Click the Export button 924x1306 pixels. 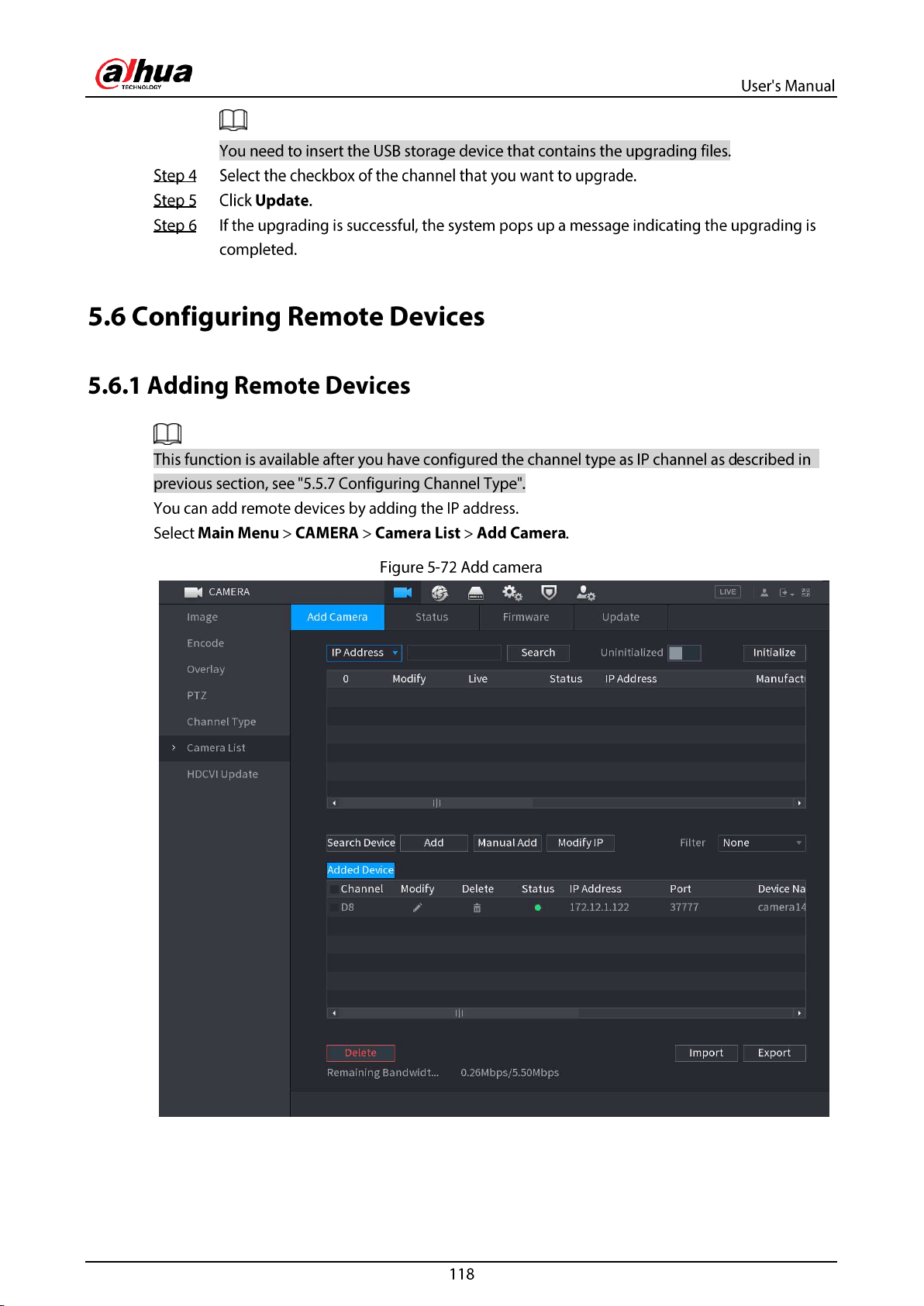pos(774,1053)
